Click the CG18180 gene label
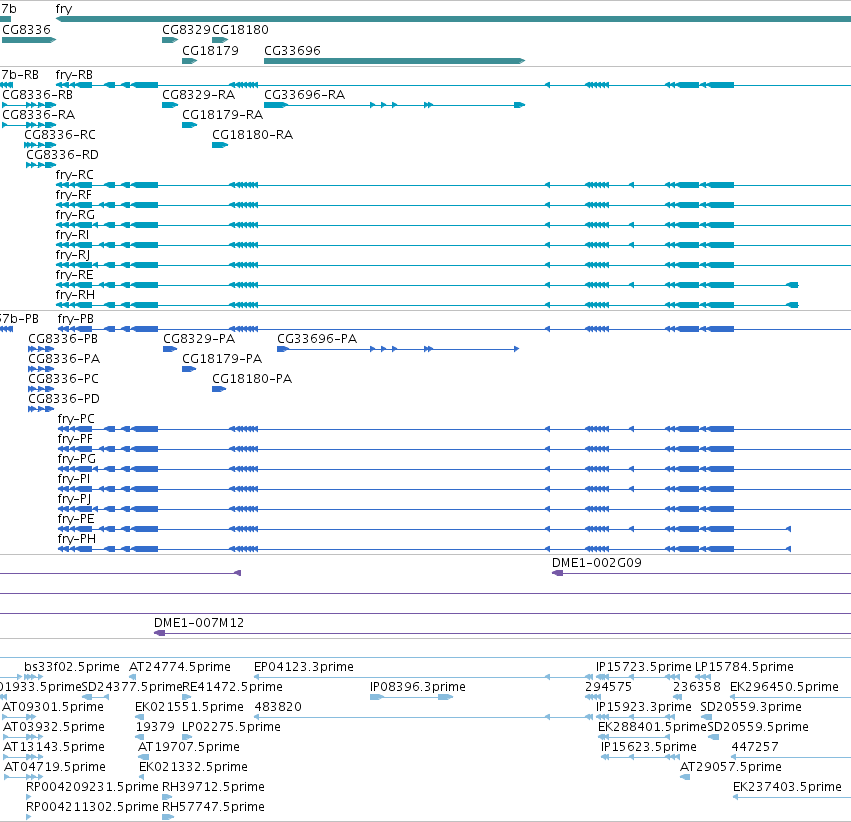 (x=240, y=30)
